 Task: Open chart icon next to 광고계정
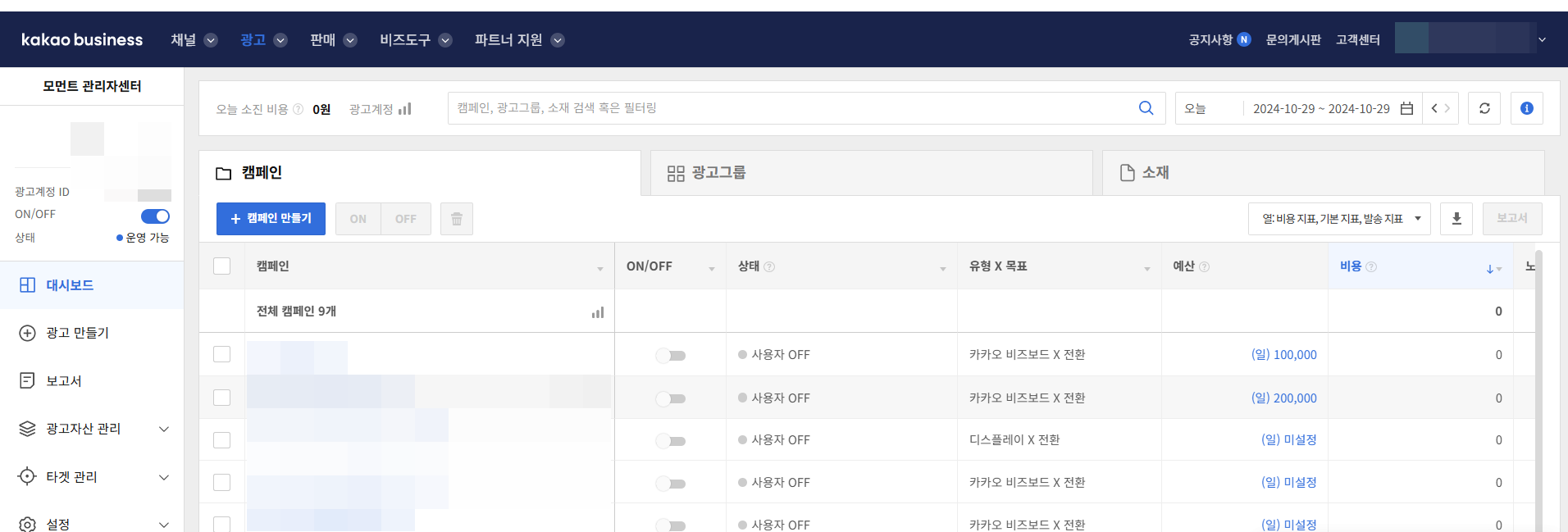[x=404, y=109]
